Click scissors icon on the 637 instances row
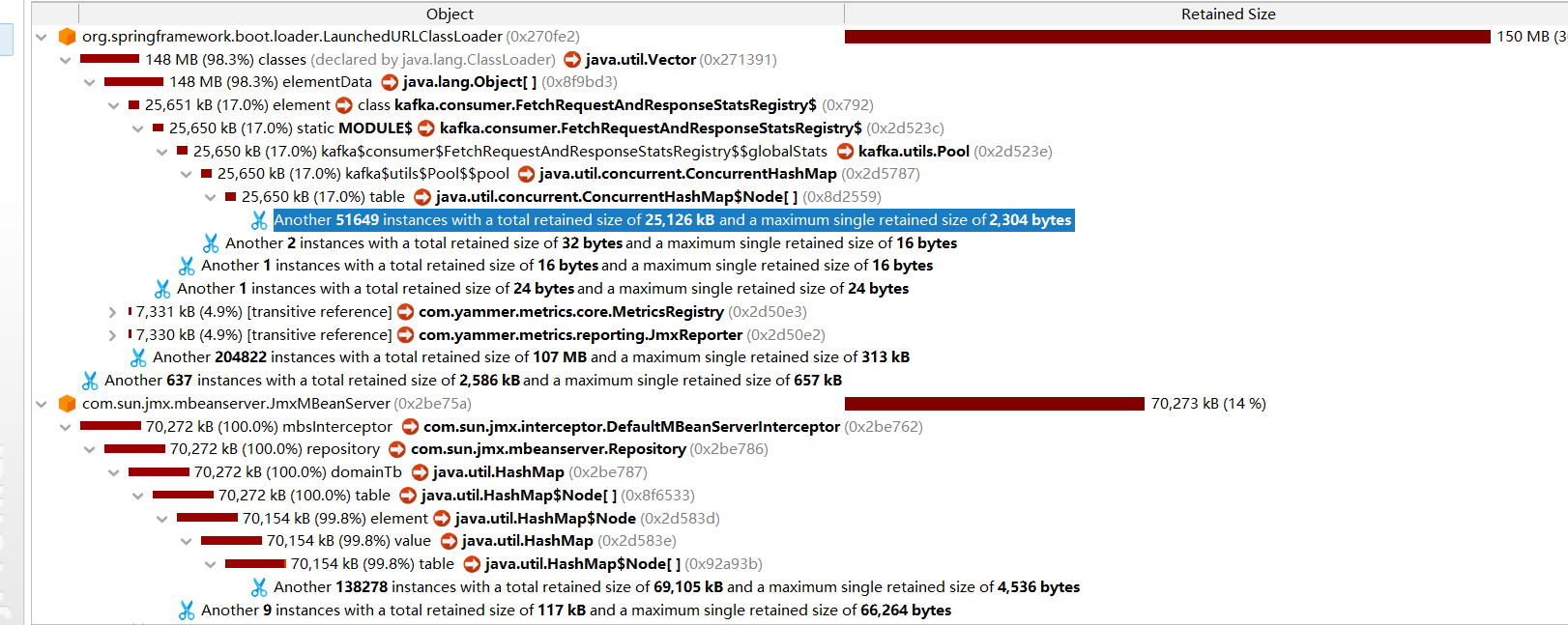This screenshot has height=625, width=1568. (x=90, y=381)
